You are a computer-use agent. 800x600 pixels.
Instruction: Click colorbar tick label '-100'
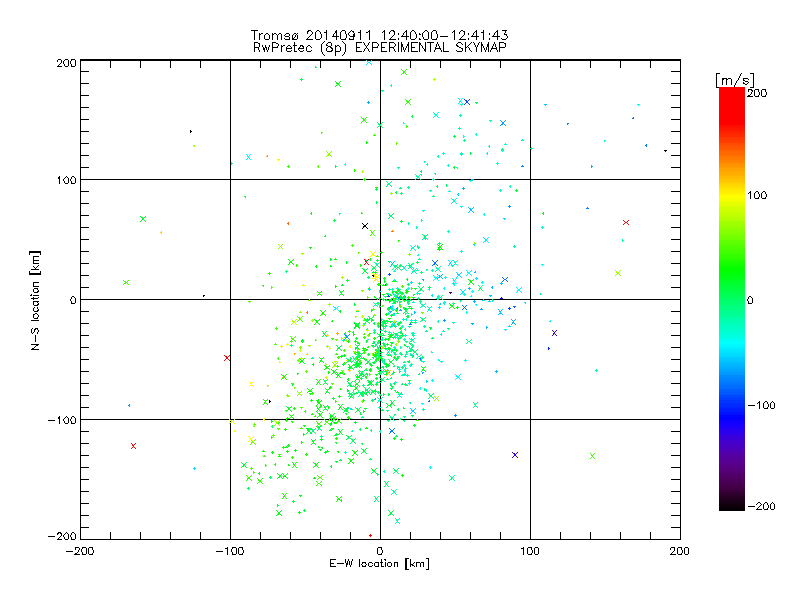click(761, 405)
